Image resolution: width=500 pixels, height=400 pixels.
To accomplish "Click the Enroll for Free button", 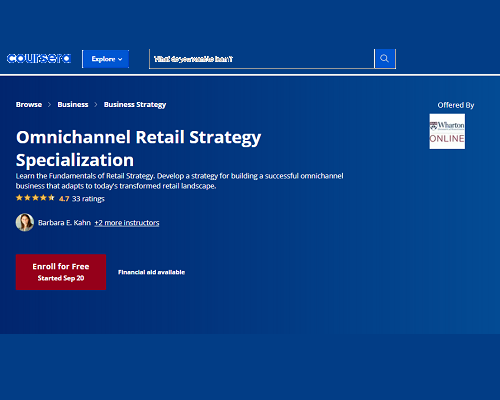I will coord(61,272).
